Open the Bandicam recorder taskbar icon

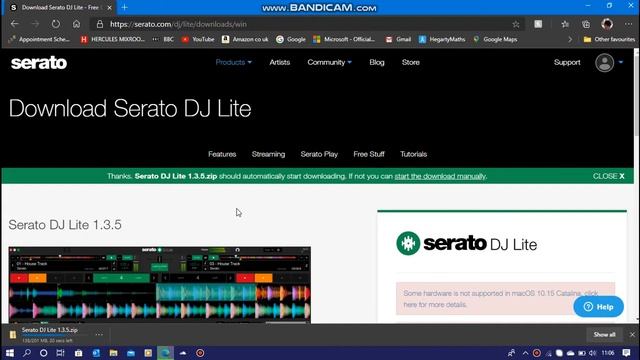click(200, 353)
